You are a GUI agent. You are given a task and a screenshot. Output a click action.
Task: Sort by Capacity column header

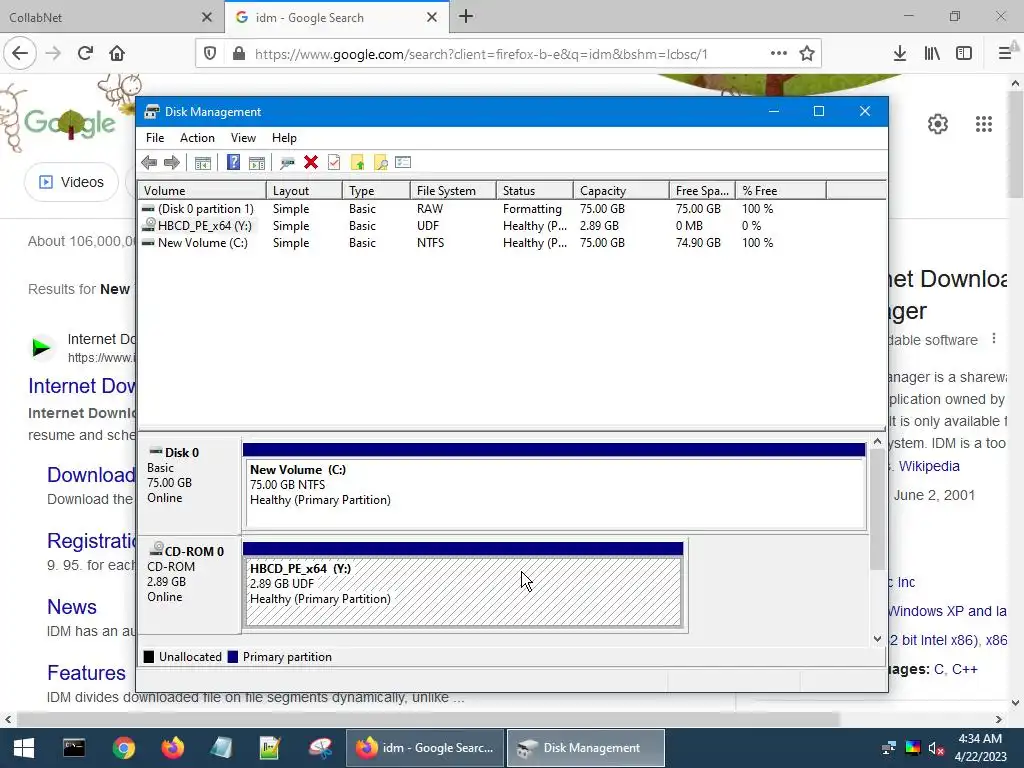tap(621, 191)
